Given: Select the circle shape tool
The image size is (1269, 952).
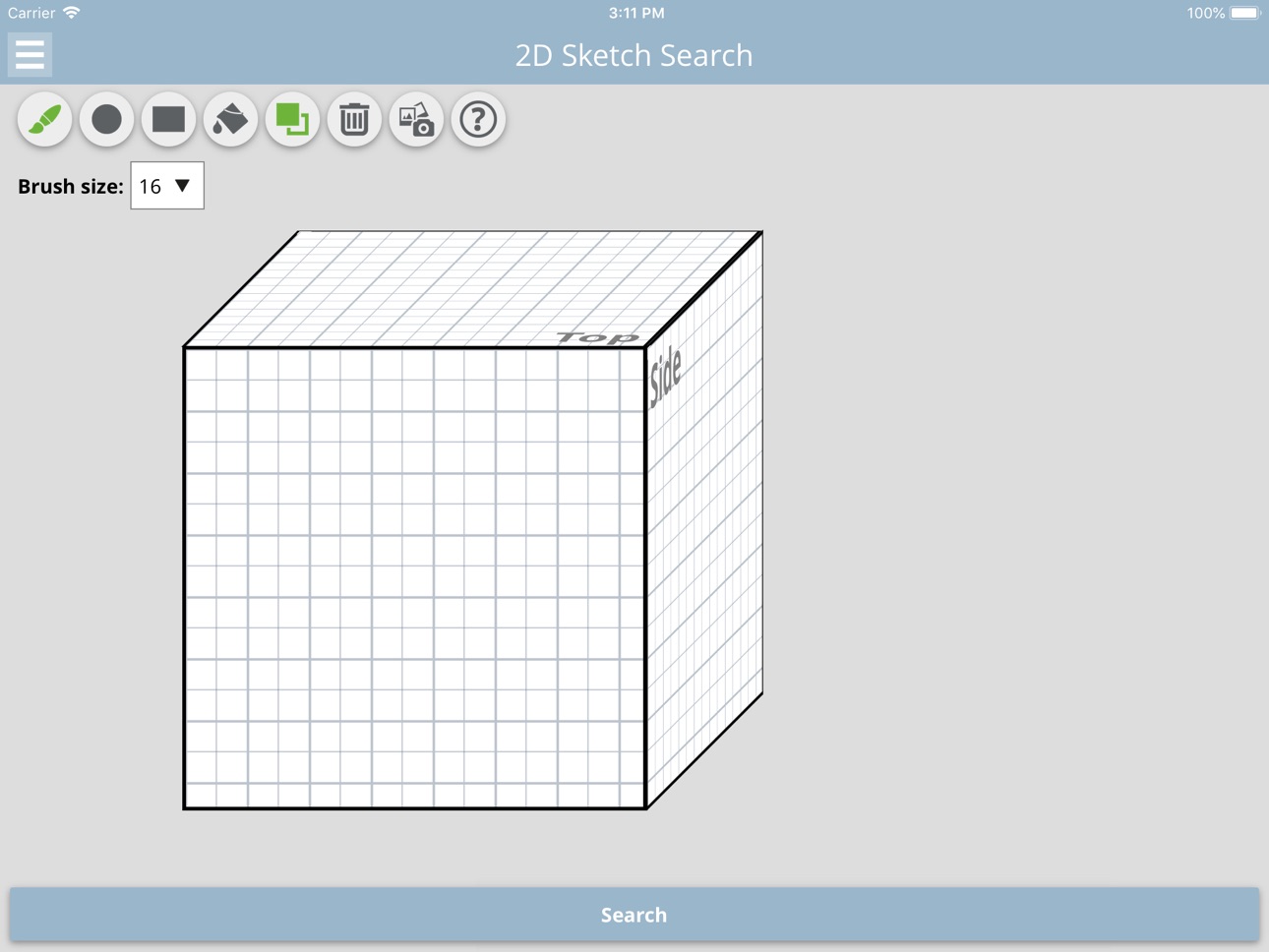Looking at the screenshot, I should tap(106, 119).
